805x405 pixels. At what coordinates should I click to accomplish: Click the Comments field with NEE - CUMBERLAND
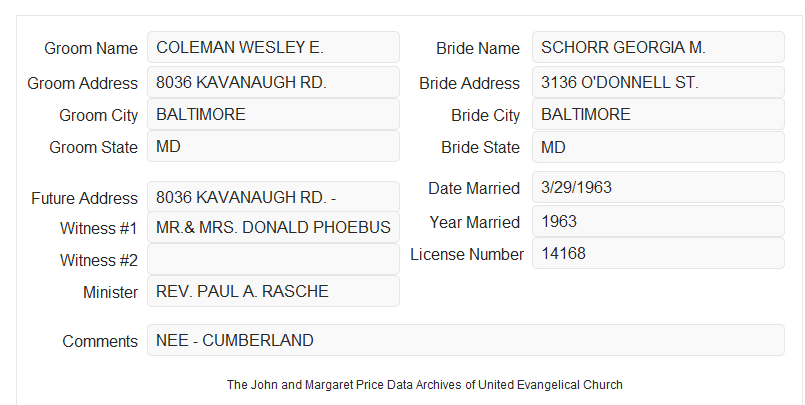466,340
